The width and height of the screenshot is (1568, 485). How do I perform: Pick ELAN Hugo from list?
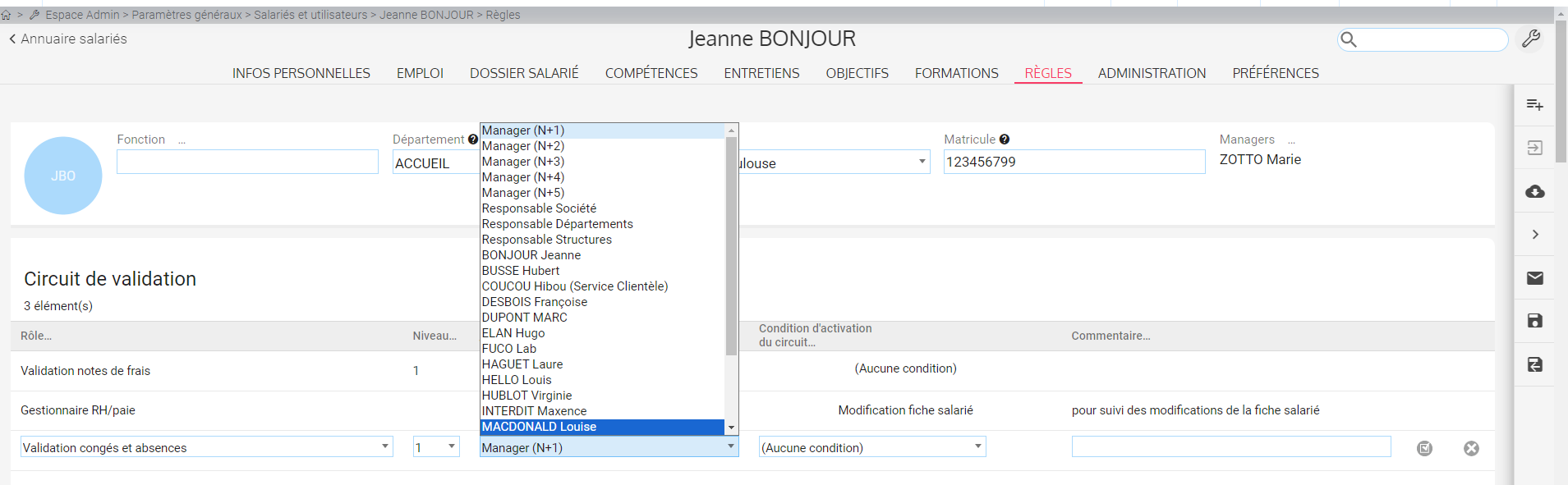[x=602, y=333]
